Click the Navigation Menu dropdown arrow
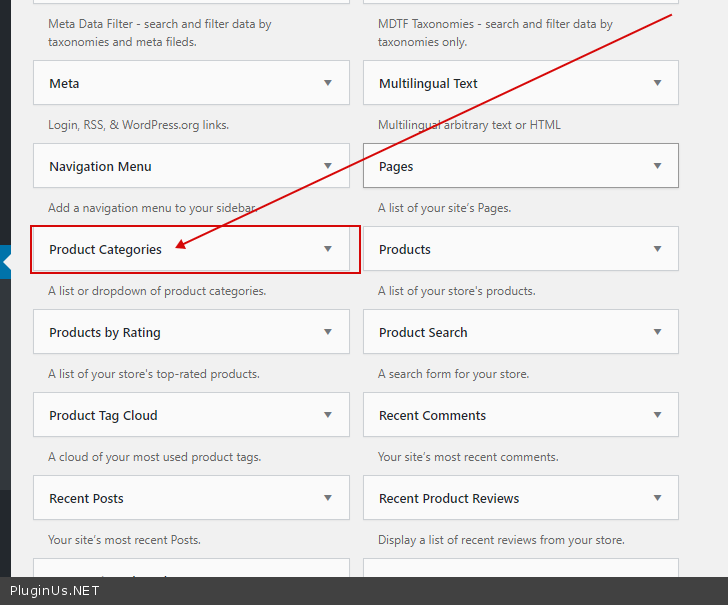 pos(328,166)
